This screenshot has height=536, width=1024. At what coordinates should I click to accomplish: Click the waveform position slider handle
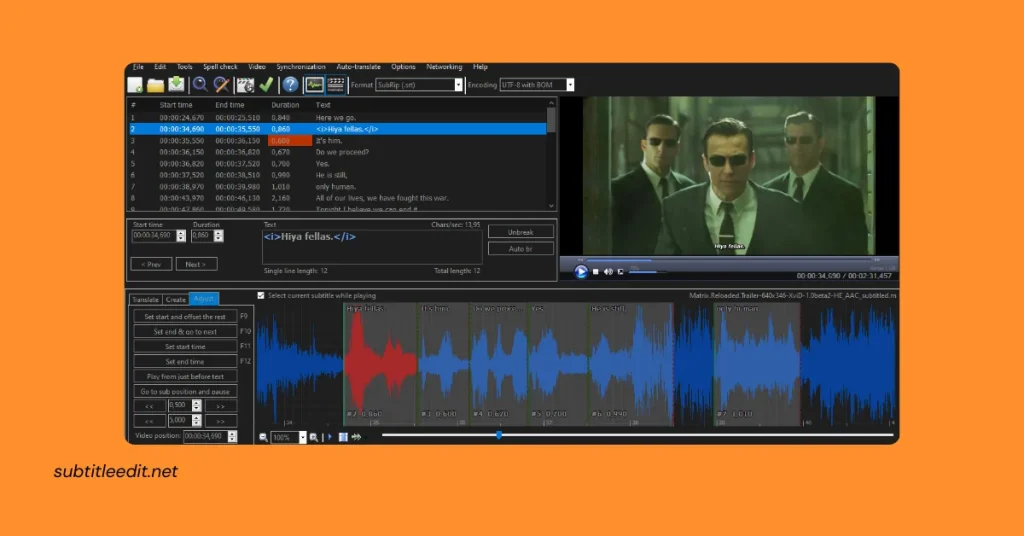(x=499, y=435)
